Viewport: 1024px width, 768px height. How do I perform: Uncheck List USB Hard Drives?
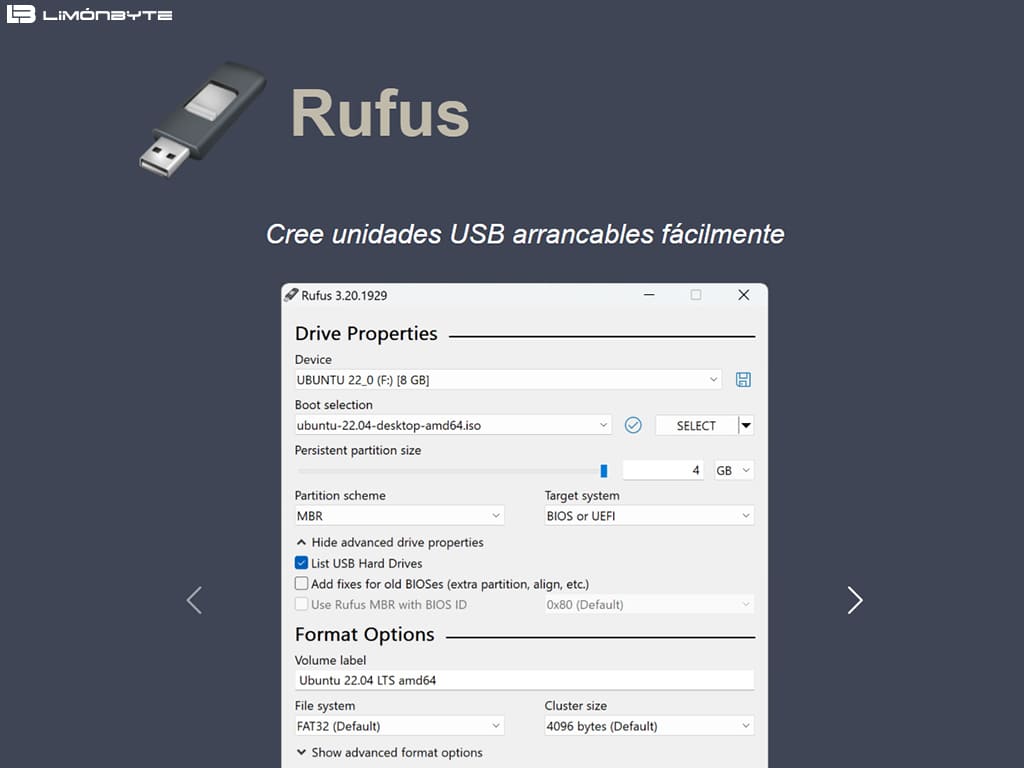click(301, 563)
